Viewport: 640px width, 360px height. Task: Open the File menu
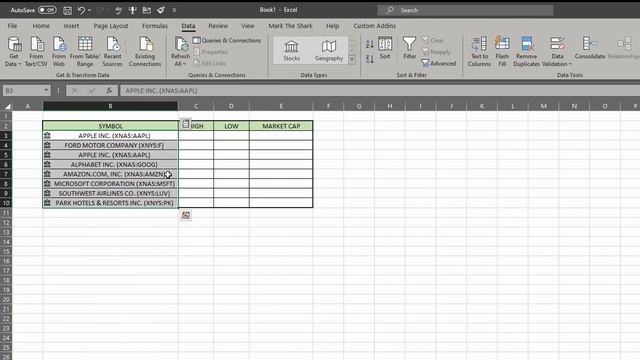click(x=13, y=26)
